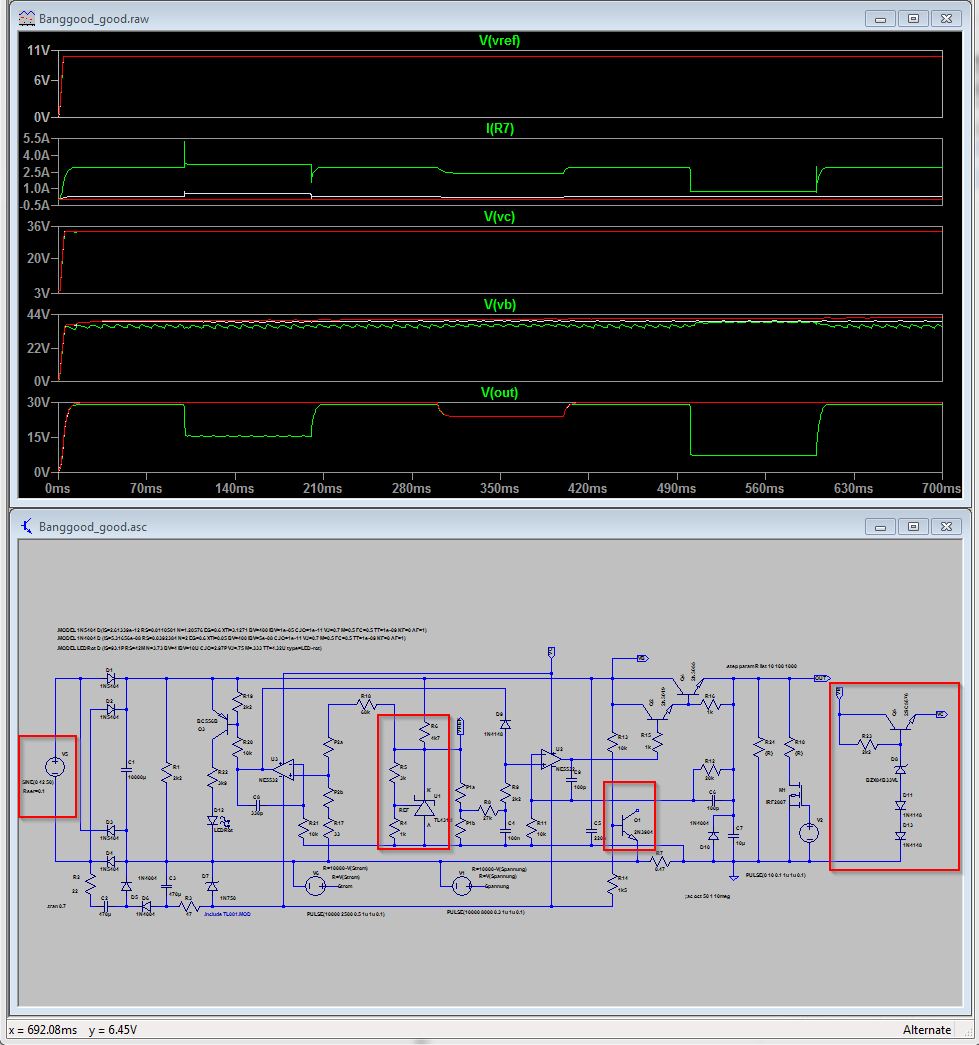Click the Banggood_good.asc window title icon
This screenshot has height=1045, width=979.
click(27, 526)
